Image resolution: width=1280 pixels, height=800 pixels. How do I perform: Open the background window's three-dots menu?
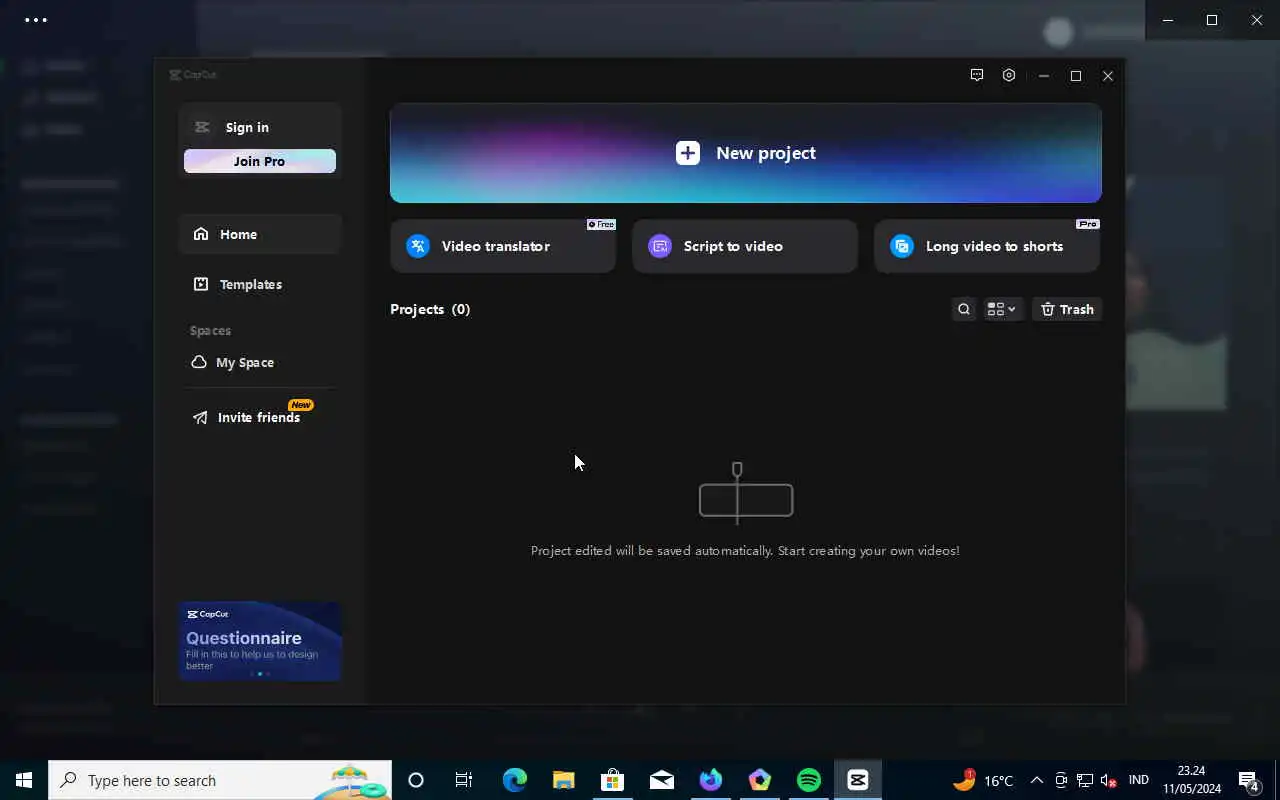36,20
